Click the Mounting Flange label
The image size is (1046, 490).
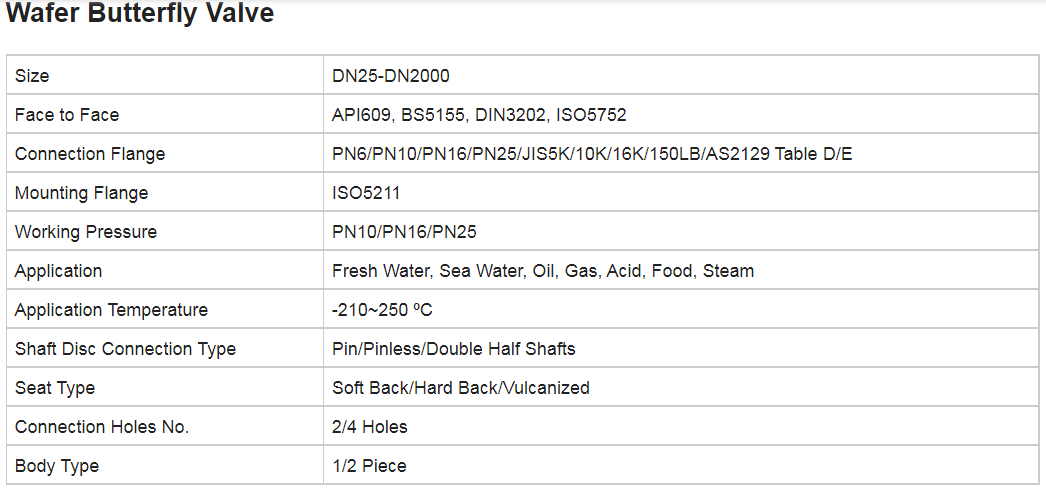(x=81, y=193)
